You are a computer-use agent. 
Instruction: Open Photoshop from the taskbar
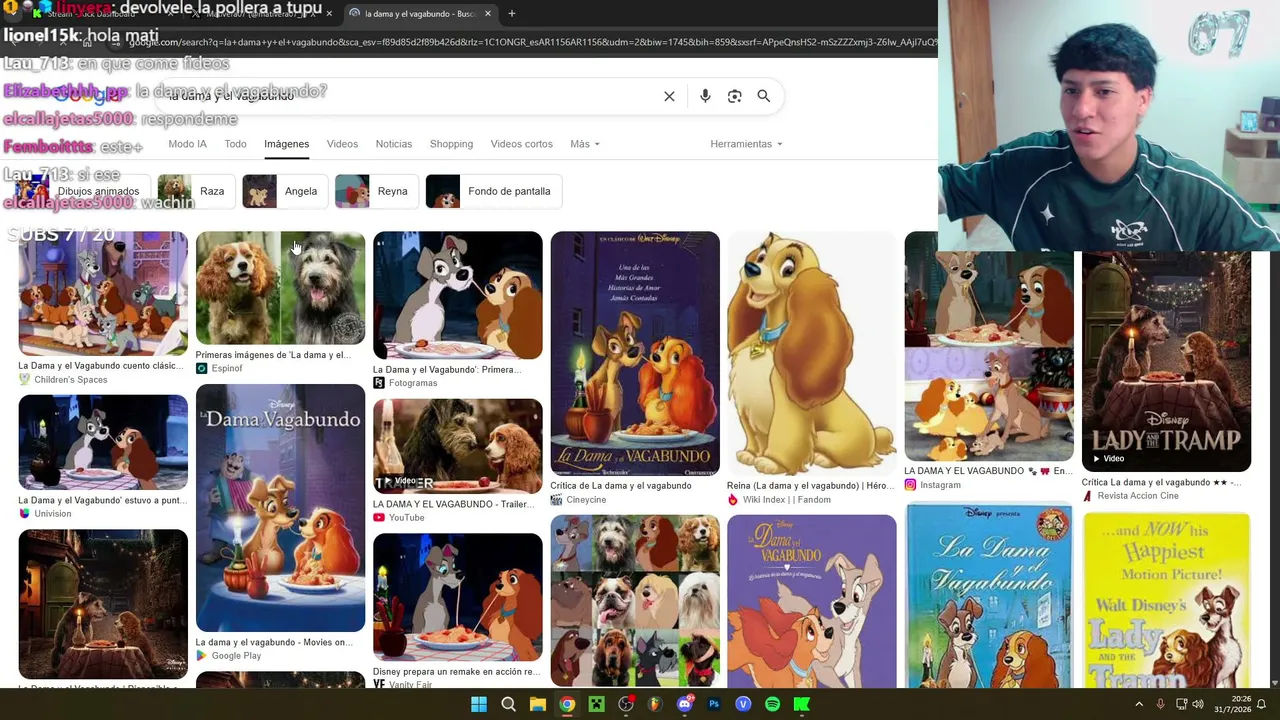[714, 704]
